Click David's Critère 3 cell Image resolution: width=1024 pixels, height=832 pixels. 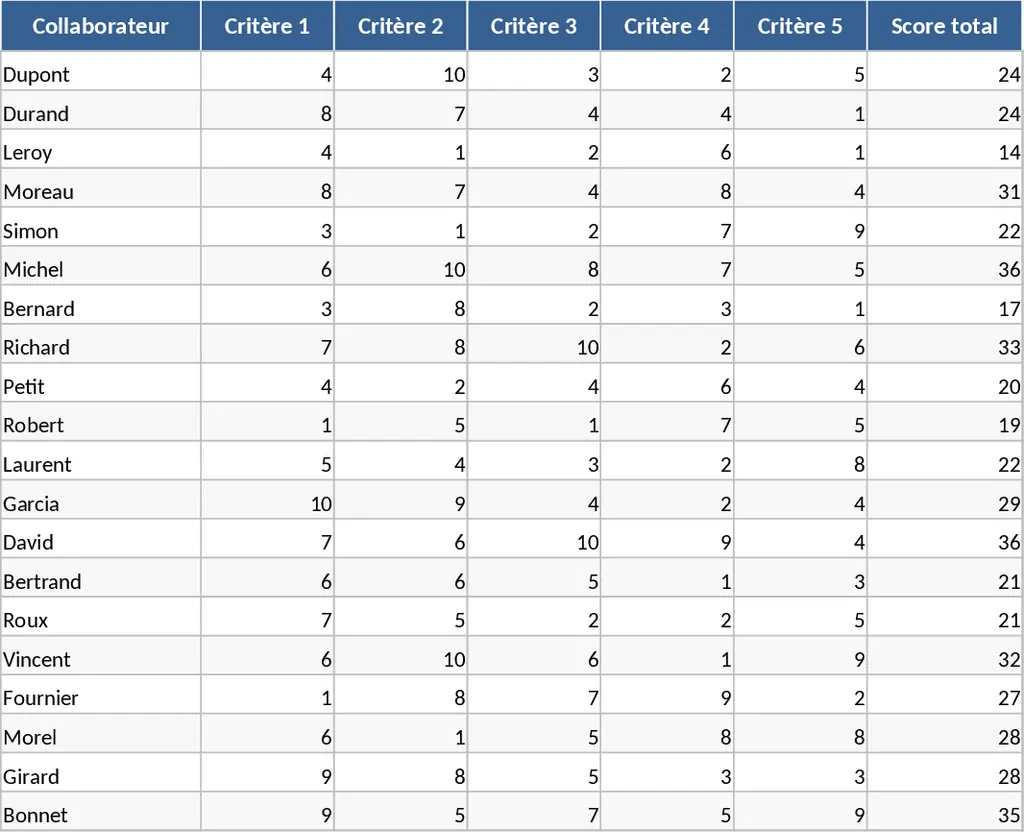pos(534,542)
